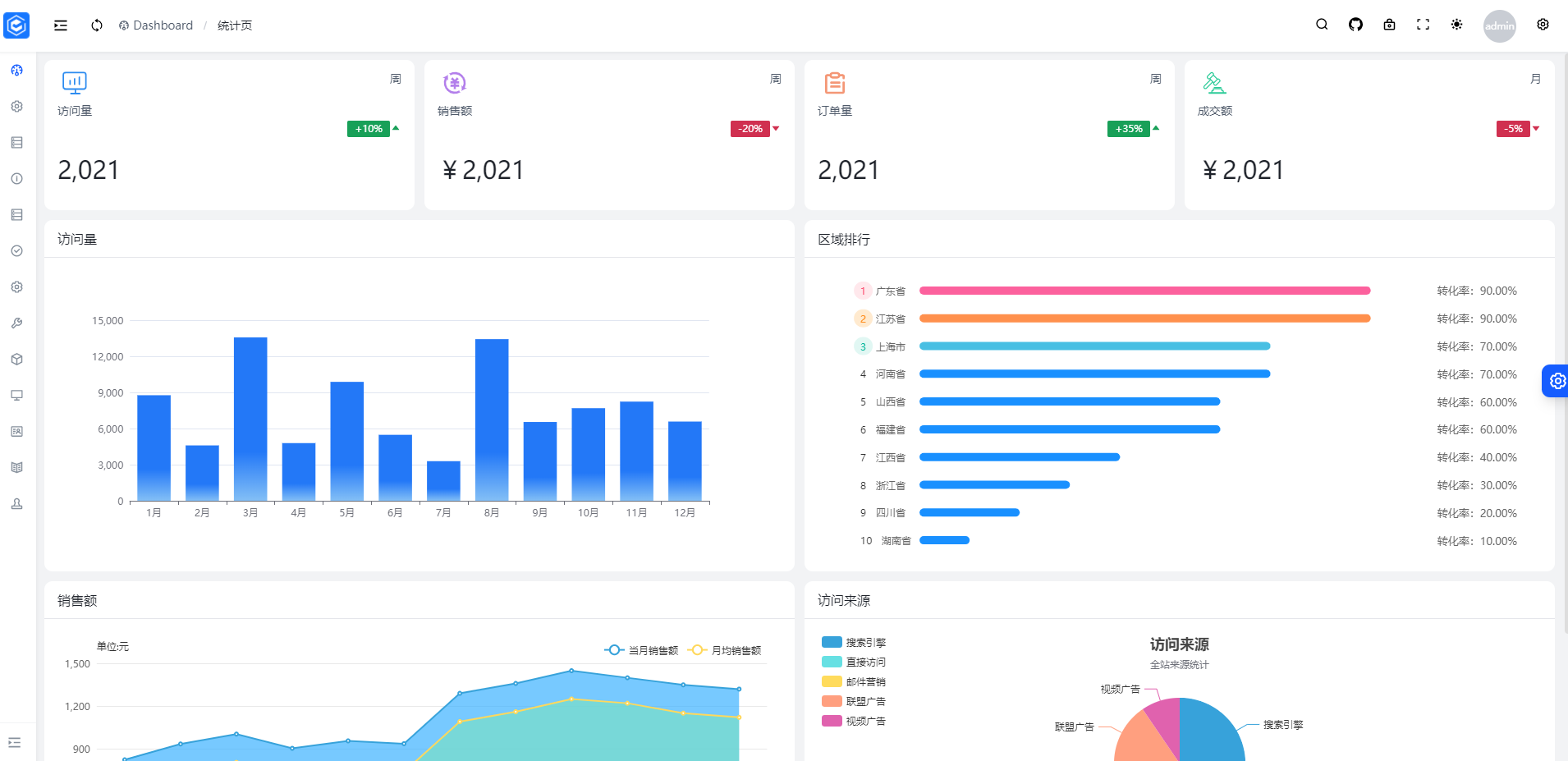The image size is (1568, 761).
Task: Click the rank 2 badge beside 江苏省
Action: coord(863,319)
